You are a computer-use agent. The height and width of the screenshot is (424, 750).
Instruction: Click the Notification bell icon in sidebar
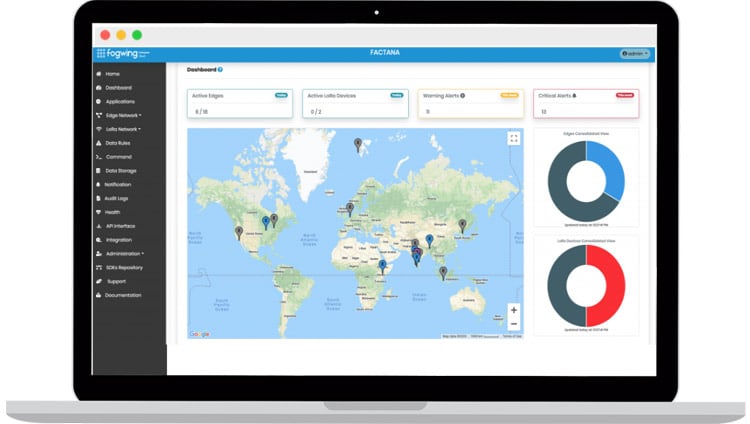point(98,184)
